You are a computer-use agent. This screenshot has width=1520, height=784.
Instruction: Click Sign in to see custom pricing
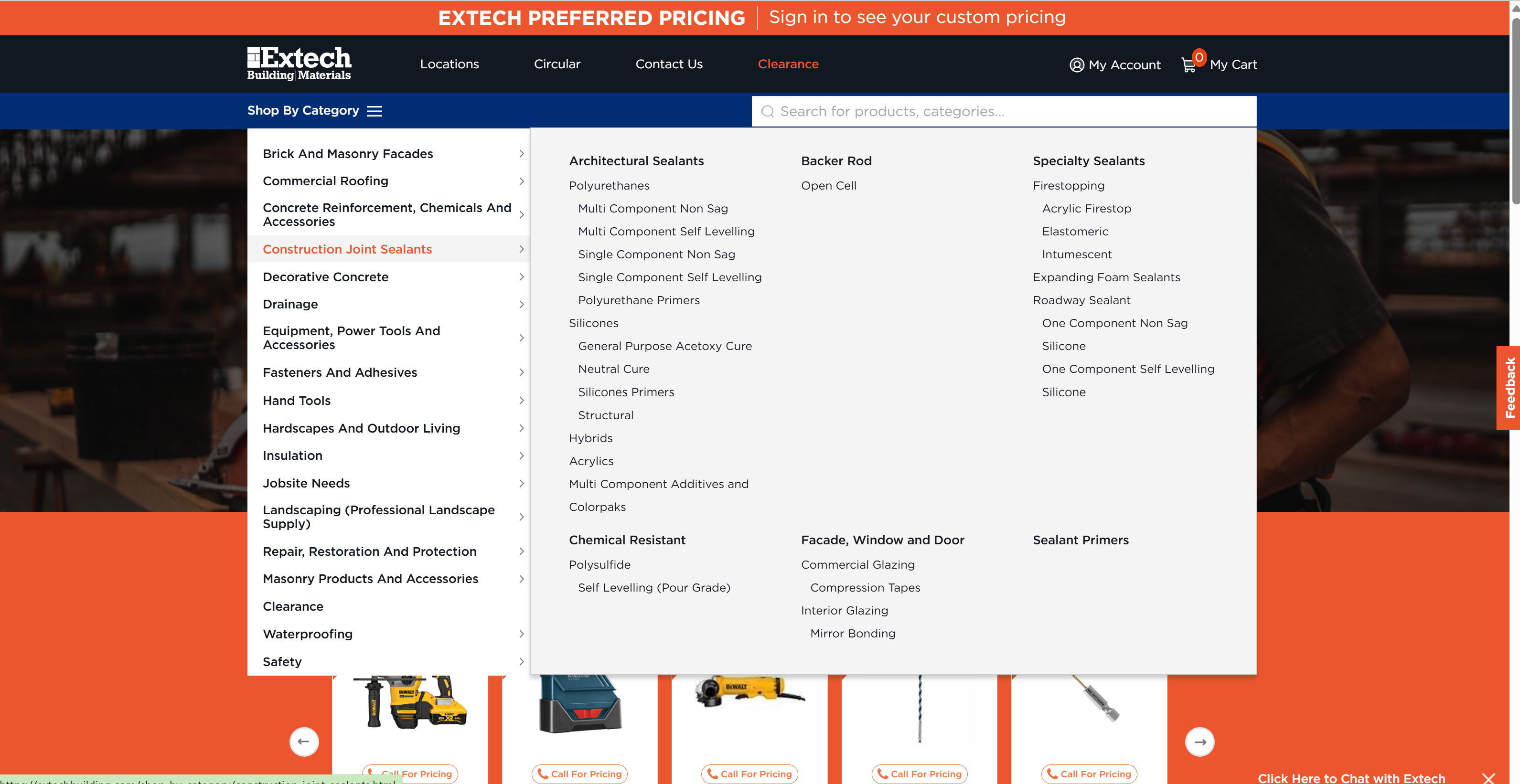pos(917,17)
